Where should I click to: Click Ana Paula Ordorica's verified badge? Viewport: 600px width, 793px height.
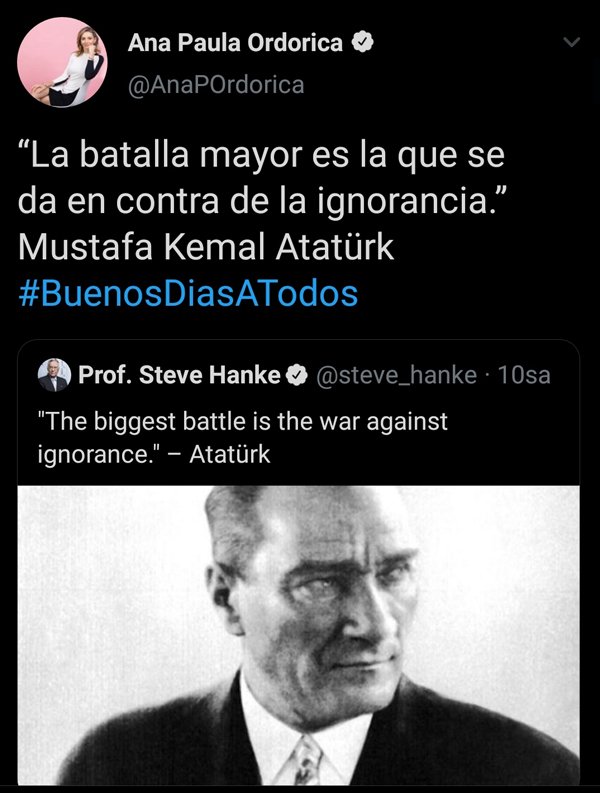pyautogui.click(x=362, y=42)
